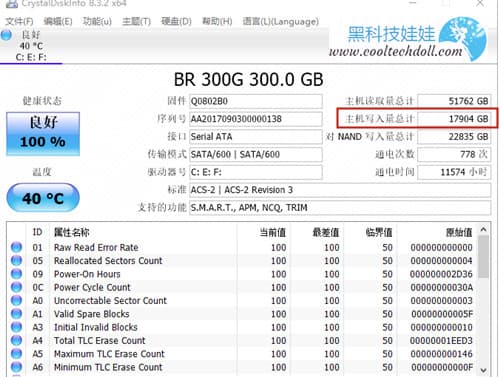Viewport: 500px width, 377px height.
Task: Open the 主题(T) menu
Action: pyautogui.click(x=137, y=22)
